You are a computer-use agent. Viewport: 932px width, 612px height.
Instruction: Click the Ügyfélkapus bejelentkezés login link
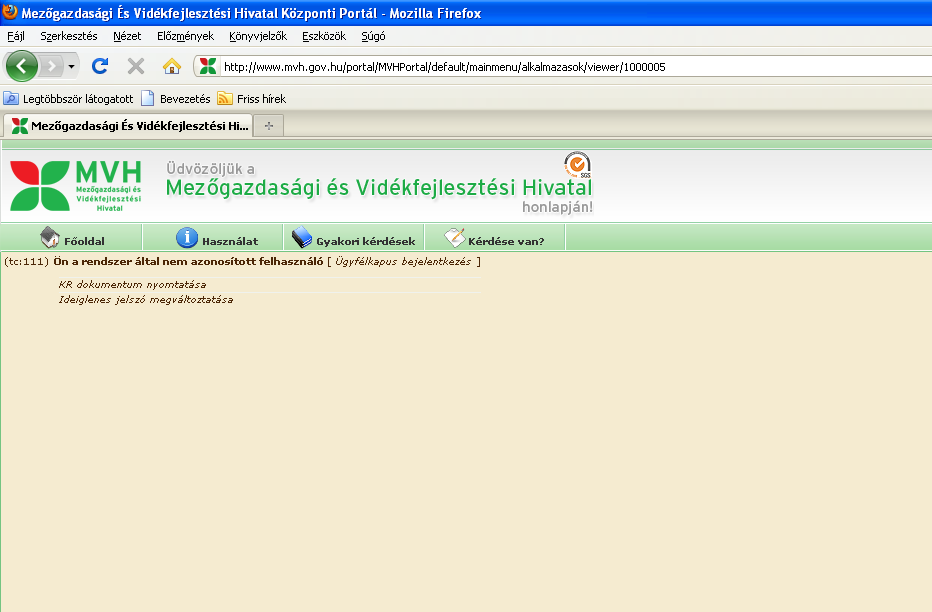click(403, 261)
